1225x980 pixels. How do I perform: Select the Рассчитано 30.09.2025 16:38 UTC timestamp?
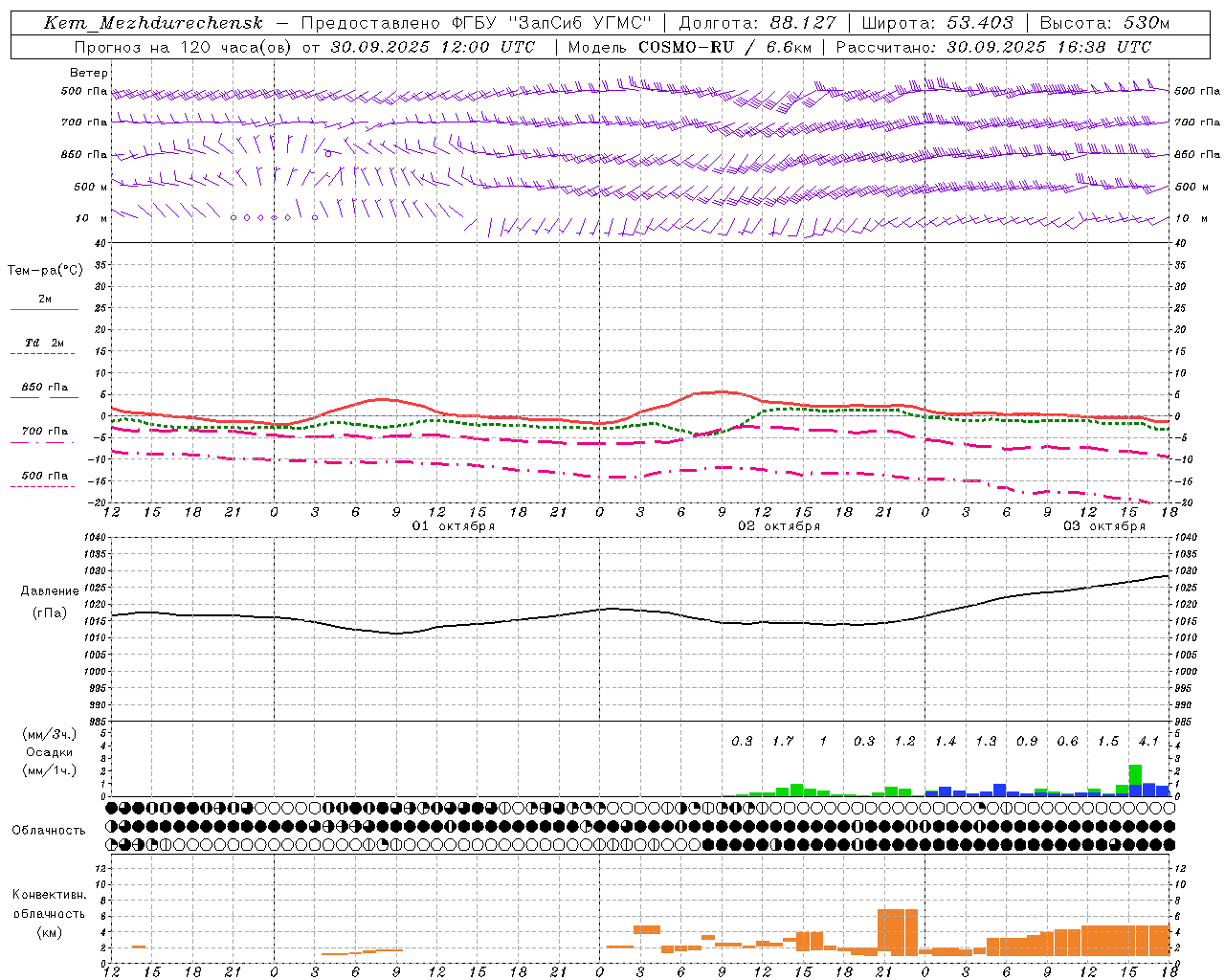pos(993,47)
